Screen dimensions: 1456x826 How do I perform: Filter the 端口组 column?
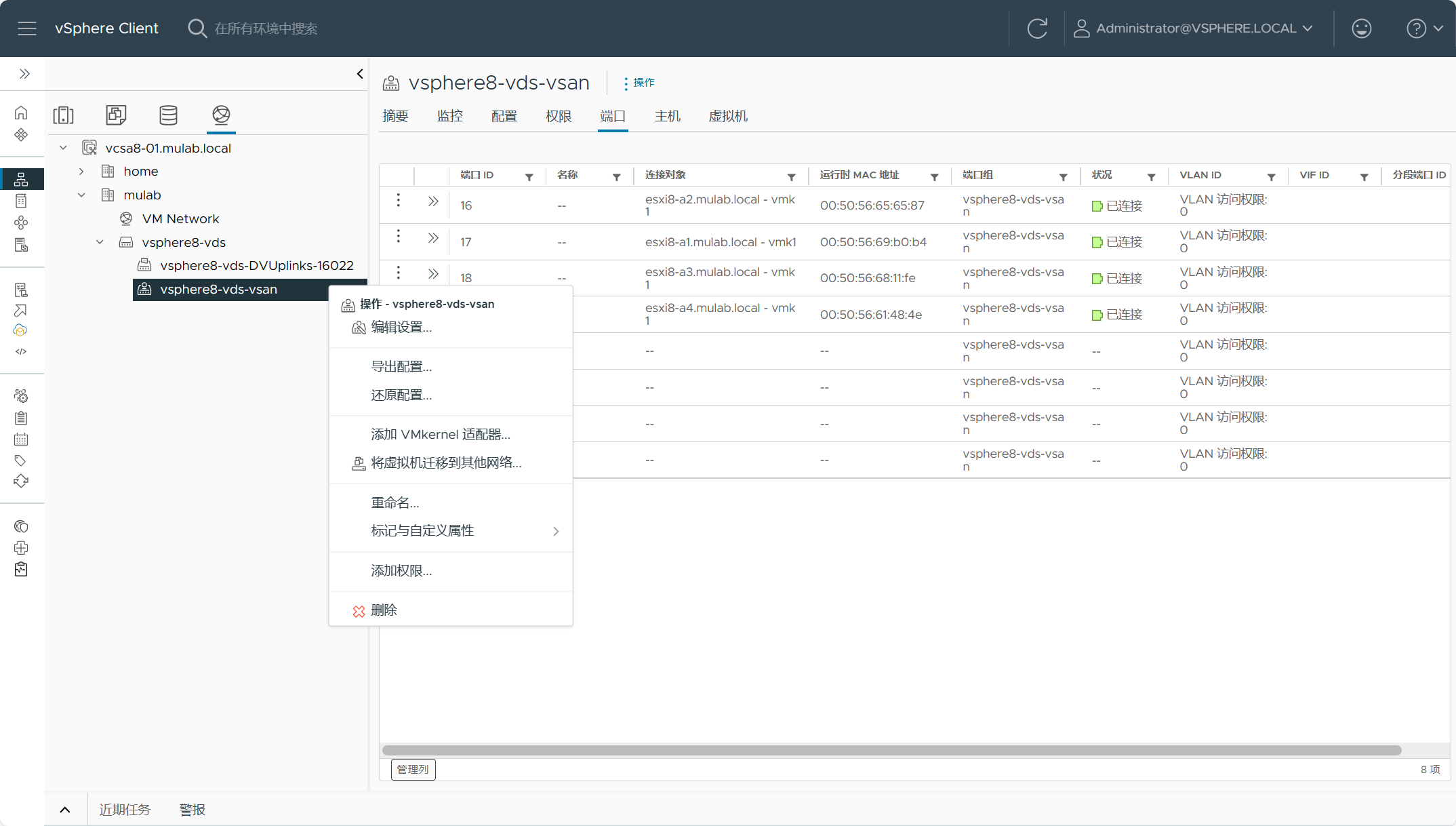(1063, 177)
